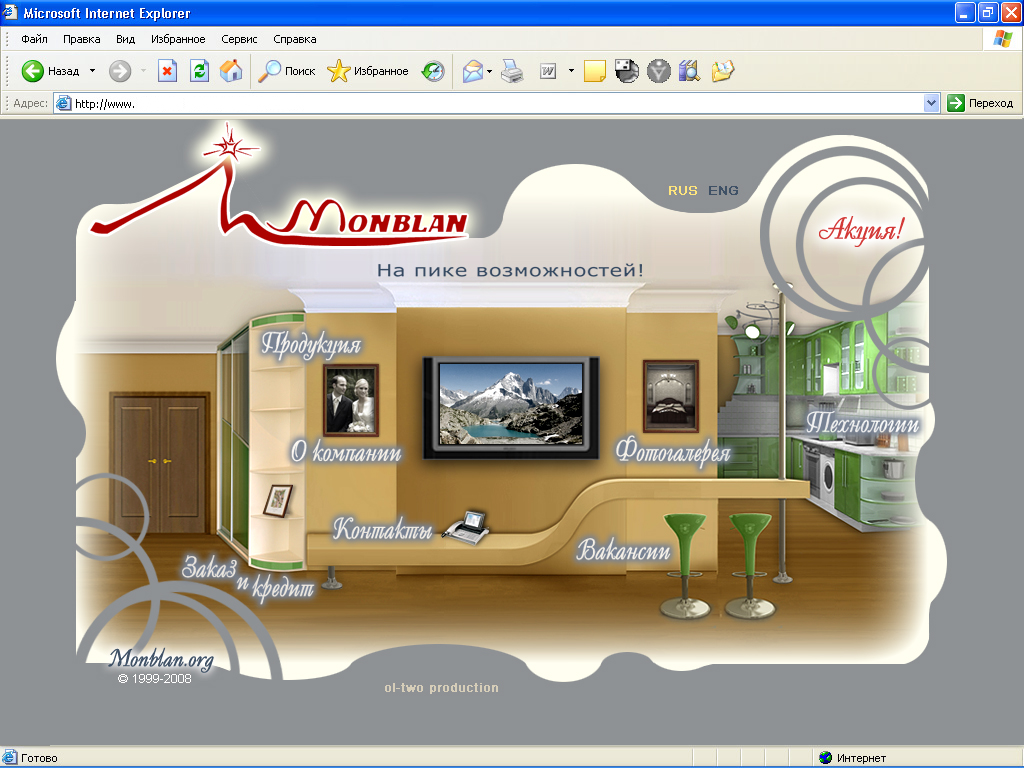1024x768 pixels.
Task: Print the page with printer icon
Action: pos(512,71)
